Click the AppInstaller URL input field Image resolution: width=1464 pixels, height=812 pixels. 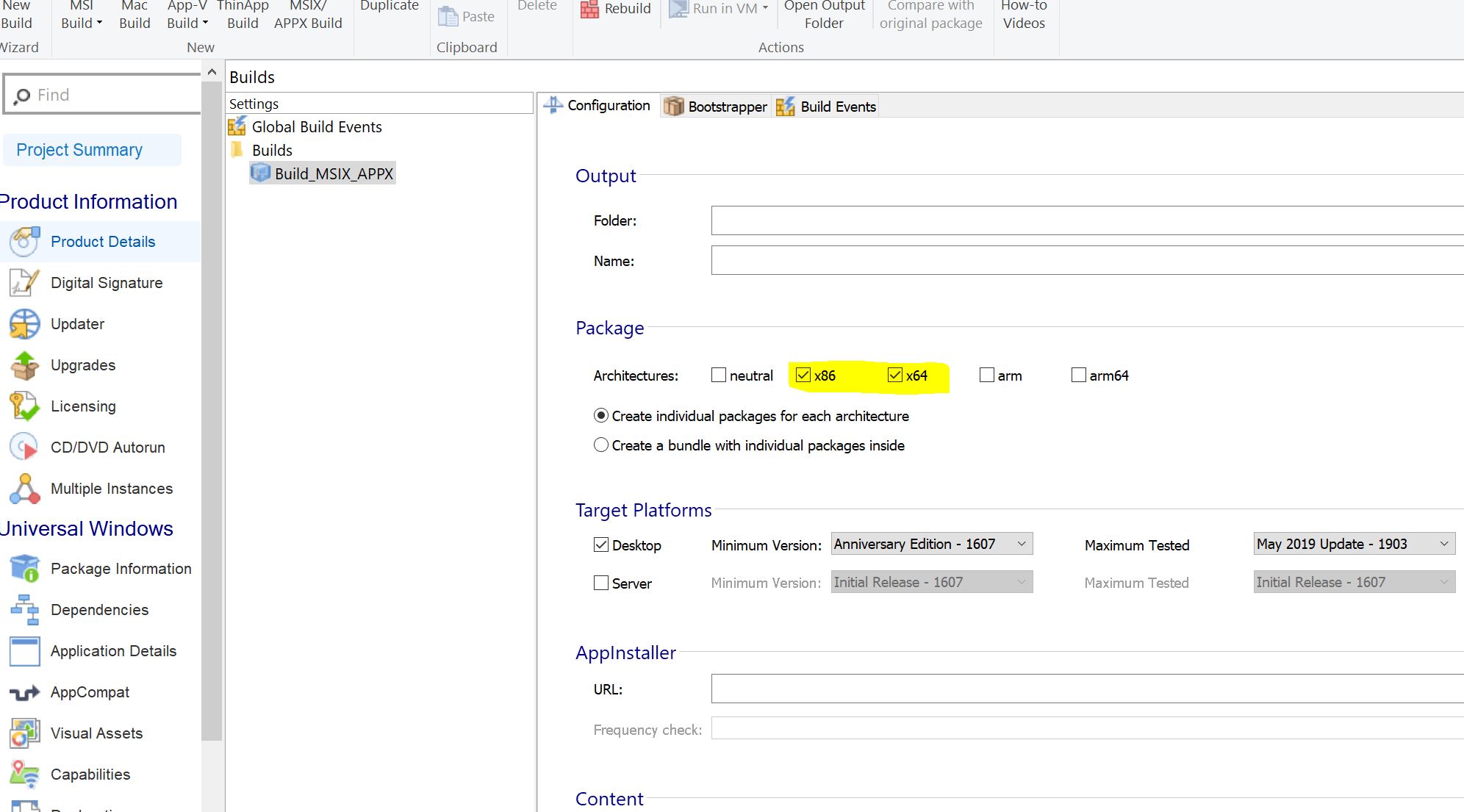pyautogui.click(x=1086, y=689)
